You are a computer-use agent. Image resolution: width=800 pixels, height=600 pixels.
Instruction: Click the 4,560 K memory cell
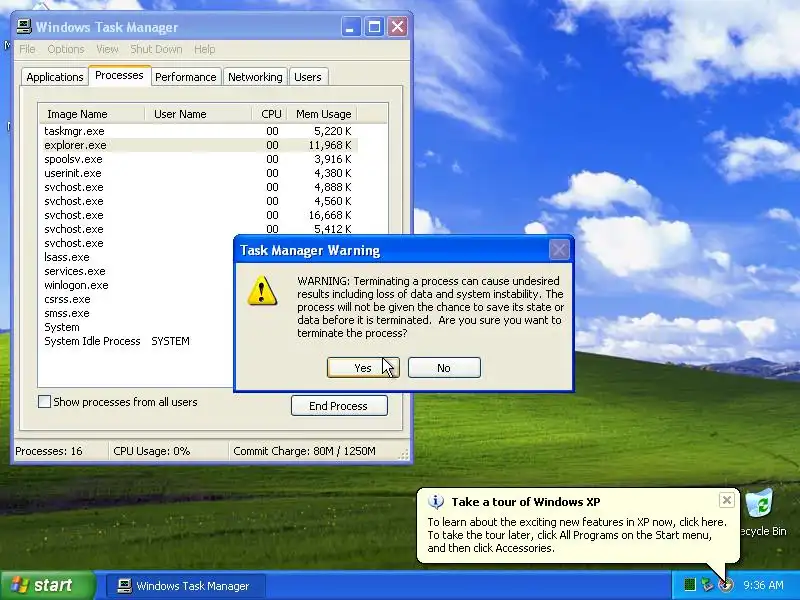pos(333,202)
